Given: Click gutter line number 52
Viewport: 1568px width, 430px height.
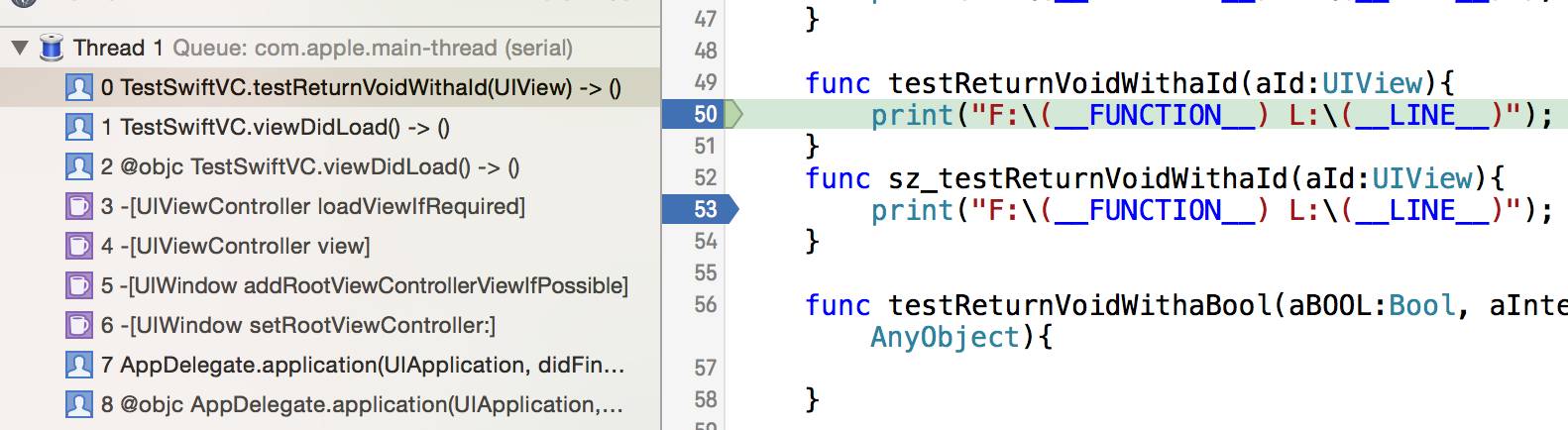Looking at the screenshot, I should (705, 177).
